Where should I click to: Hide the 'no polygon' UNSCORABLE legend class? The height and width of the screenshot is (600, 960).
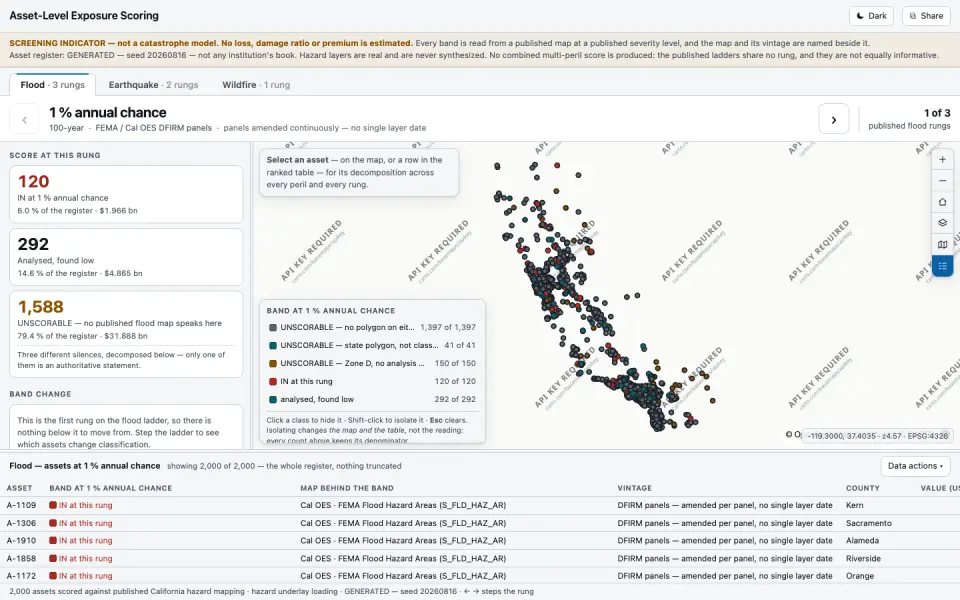(372, 328)
